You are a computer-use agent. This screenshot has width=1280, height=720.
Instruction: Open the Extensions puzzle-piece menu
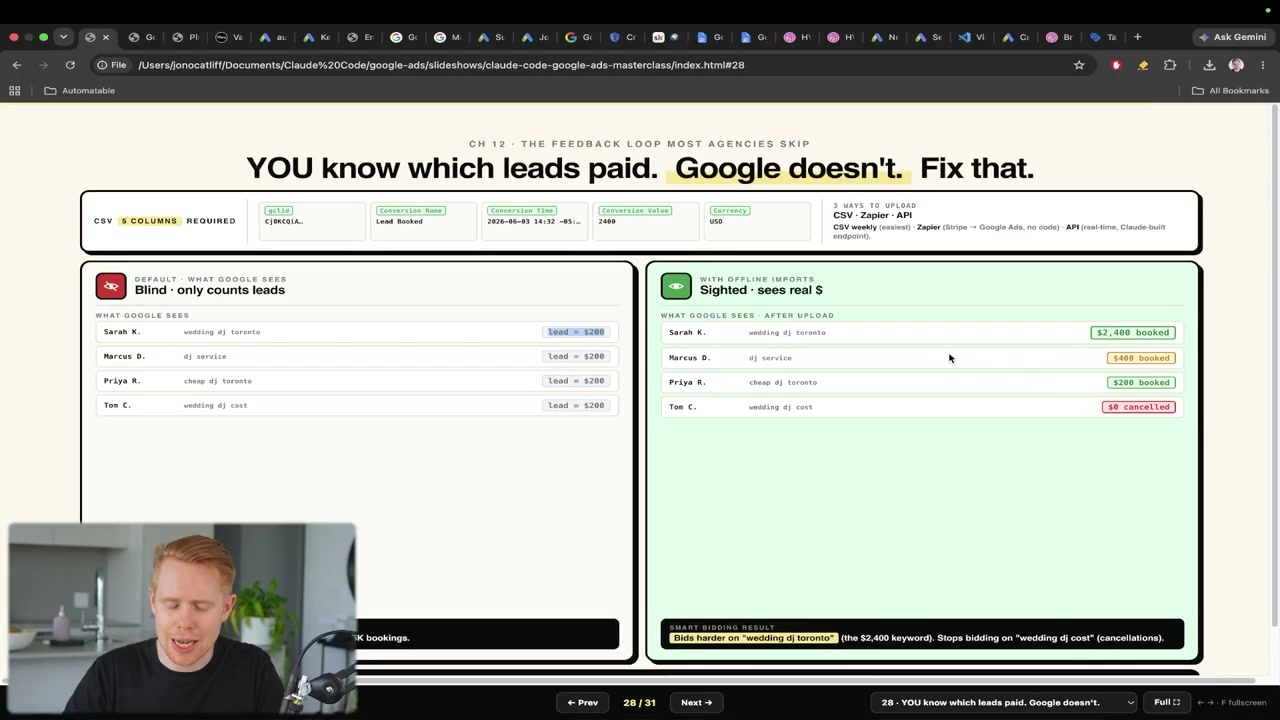(x=1170, y=65)
